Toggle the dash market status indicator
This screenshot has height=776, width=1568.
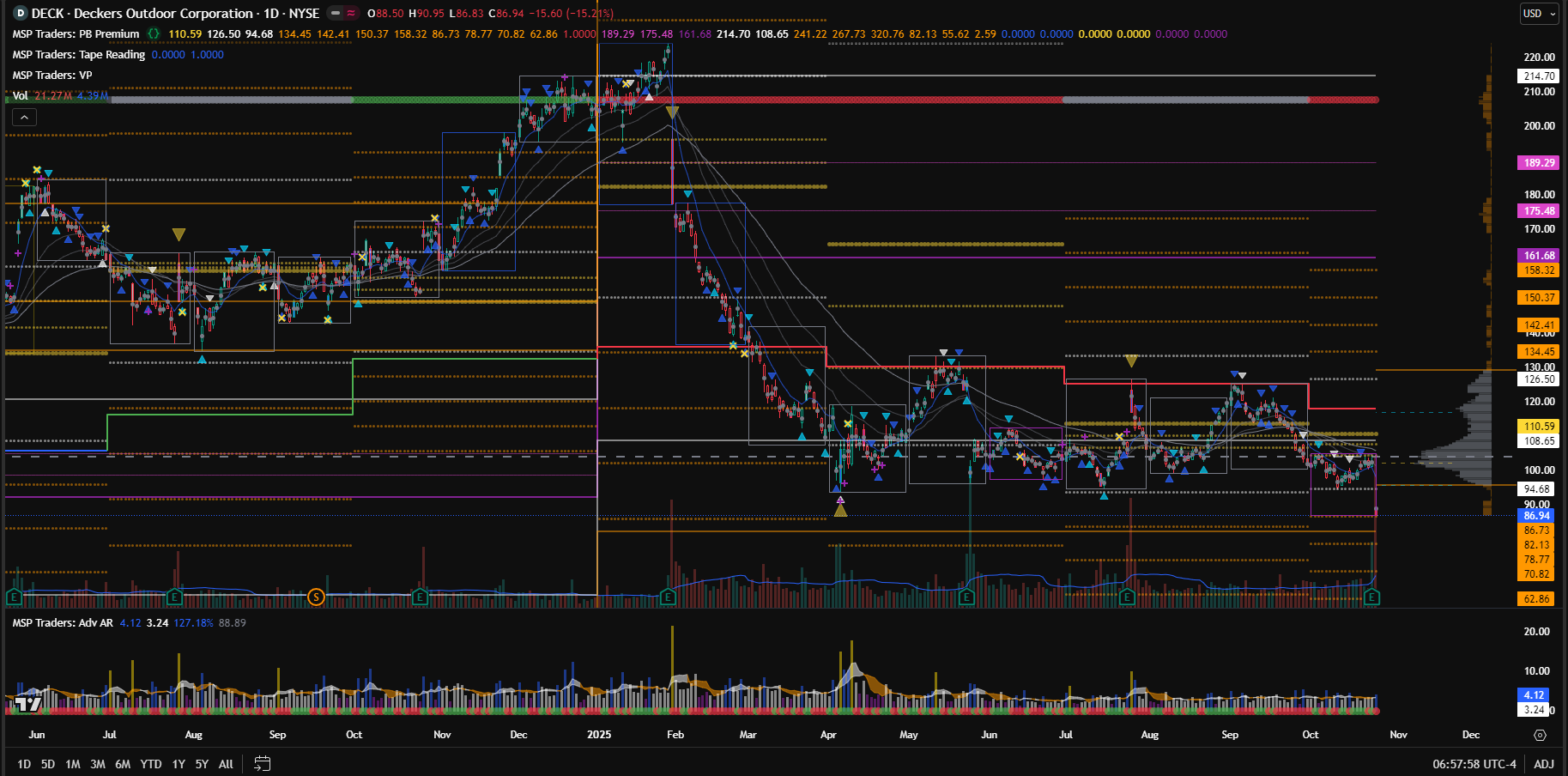click(336, 14)
